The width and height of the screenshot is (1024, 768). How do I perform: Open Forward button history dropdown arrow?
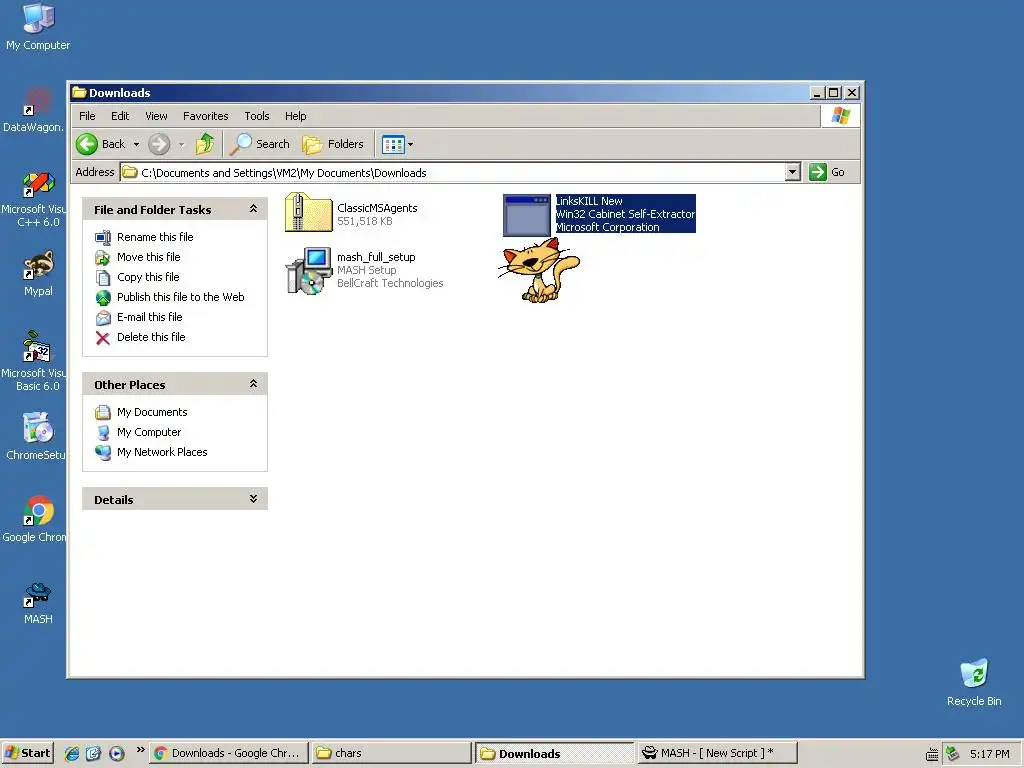tap(182, 144)
